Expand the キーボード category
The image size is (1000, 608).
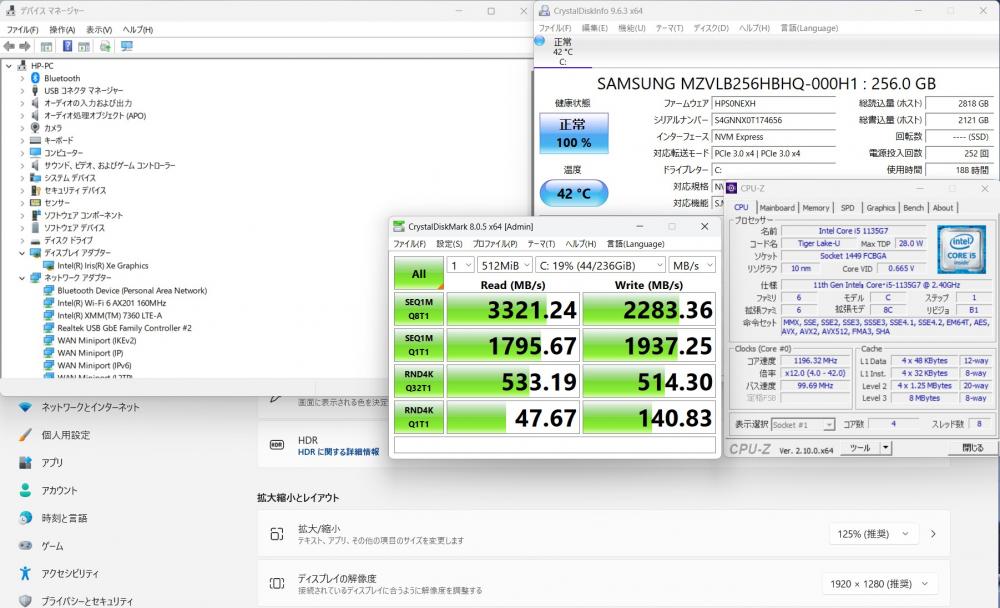click(22, 140)
